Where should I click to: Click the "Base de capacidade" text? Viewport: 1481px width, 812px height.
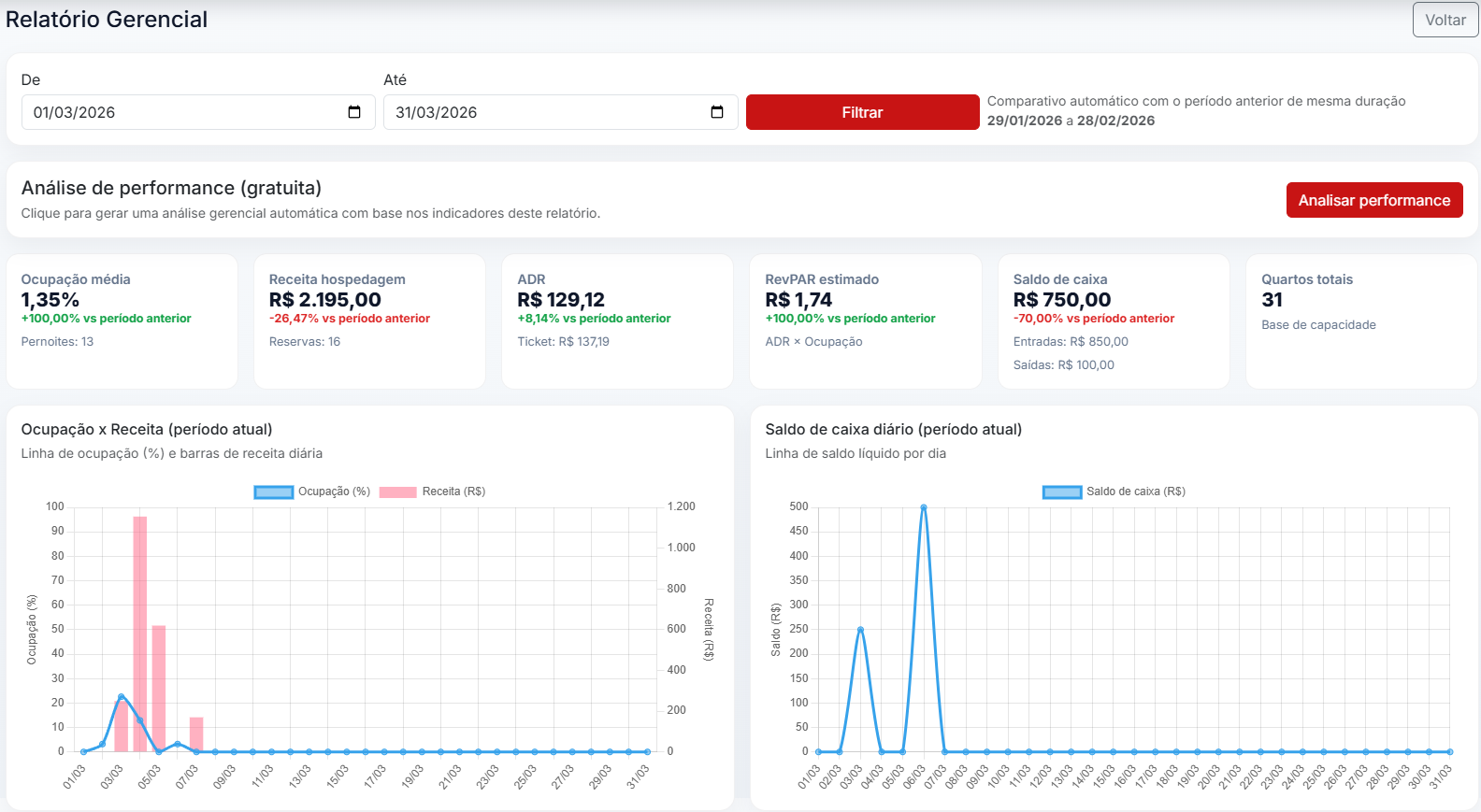click(x=1318, y=325)
